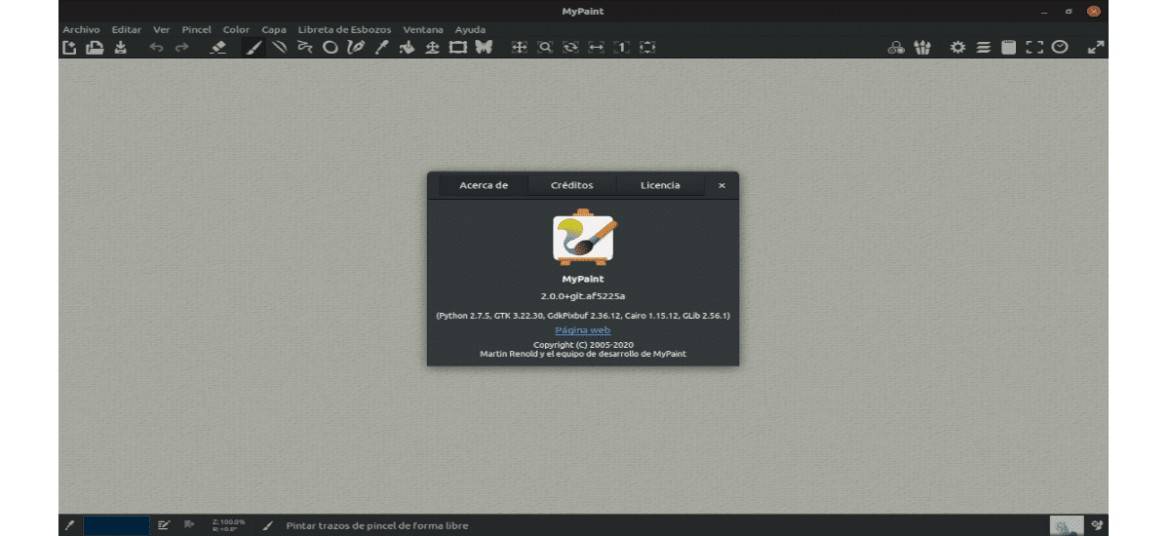Select the Symmetry butterfly tool
The image size is (1170, 536).
click(484, 48)
